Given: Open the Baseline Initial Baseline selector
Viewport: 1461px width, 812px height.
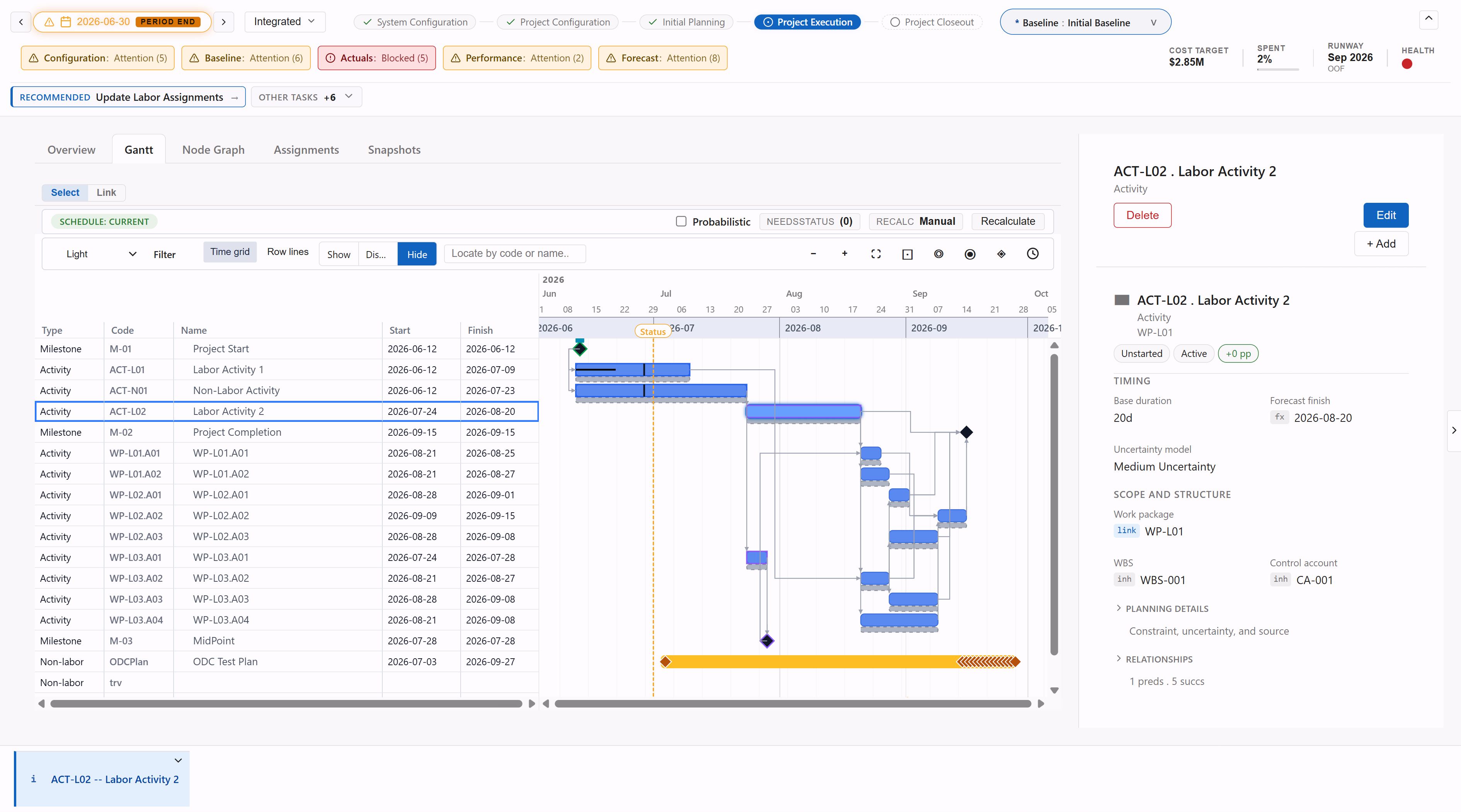Looking at the screenshot, I should pyautogui.click(x=1085, y=22).
